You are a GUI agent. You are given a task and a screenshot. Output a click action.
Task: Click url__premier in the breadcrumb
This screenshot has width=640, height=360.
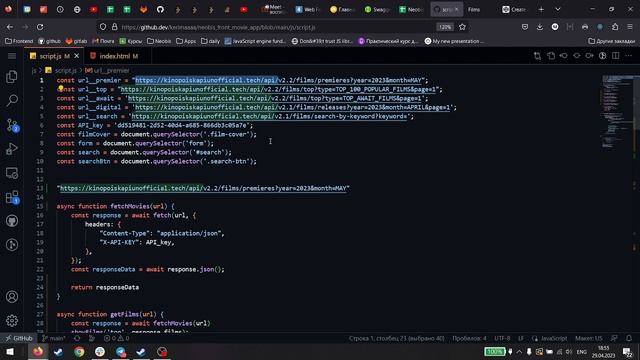(111, 71)
